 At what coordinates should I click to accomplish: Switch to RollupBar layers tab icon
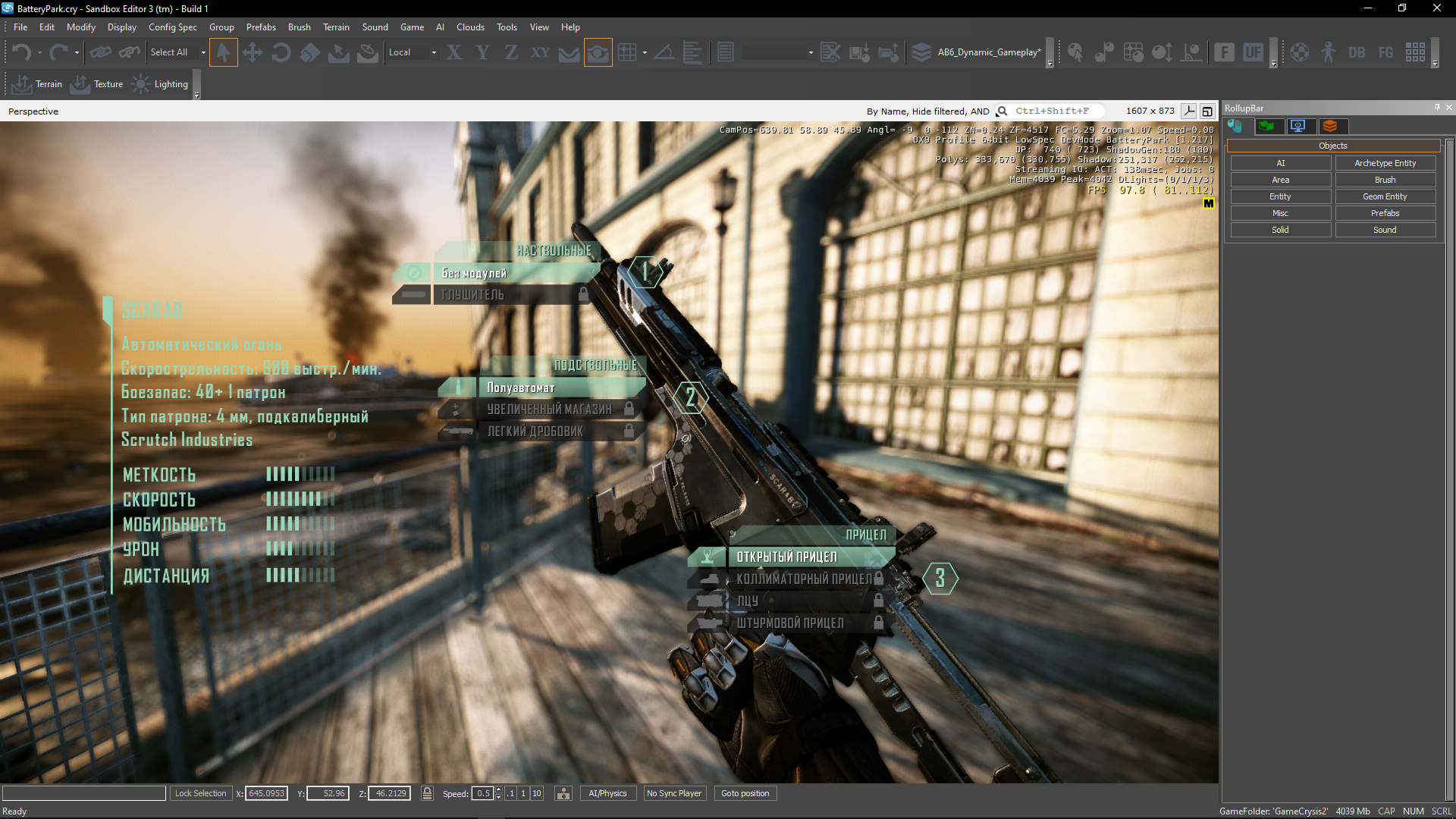[1330, 126]
